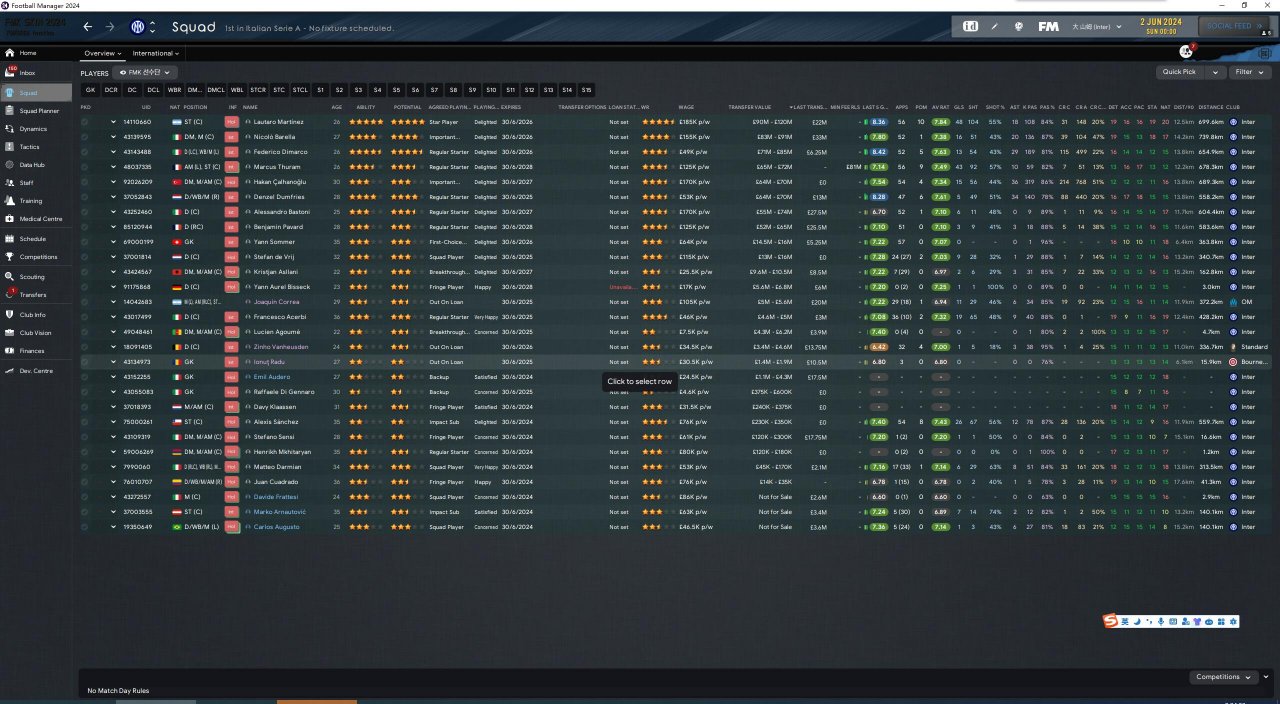The width and height of the screenshot is (1280, 704).
Task: Select WBR position slot tab
Action: coord(174,90)
